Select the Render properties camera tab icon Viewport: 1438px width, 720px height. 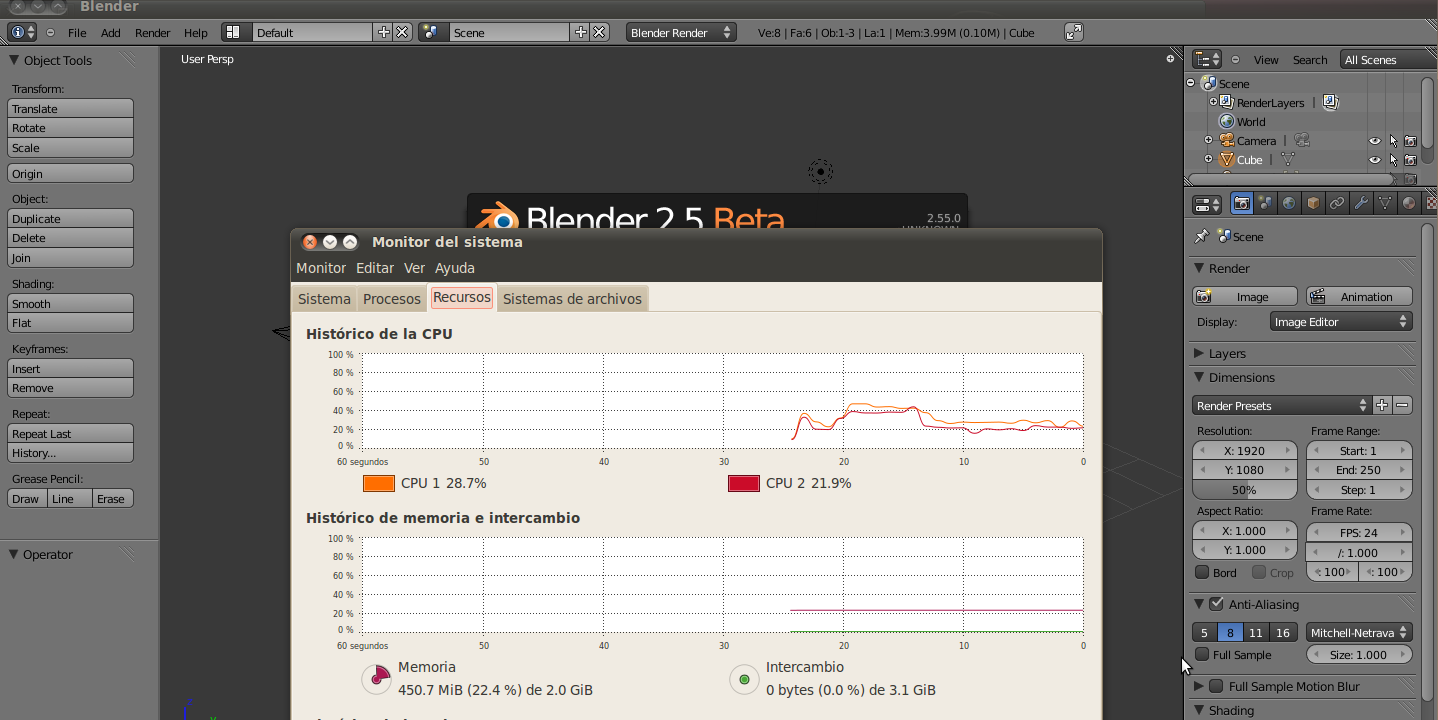[1242, 204]
